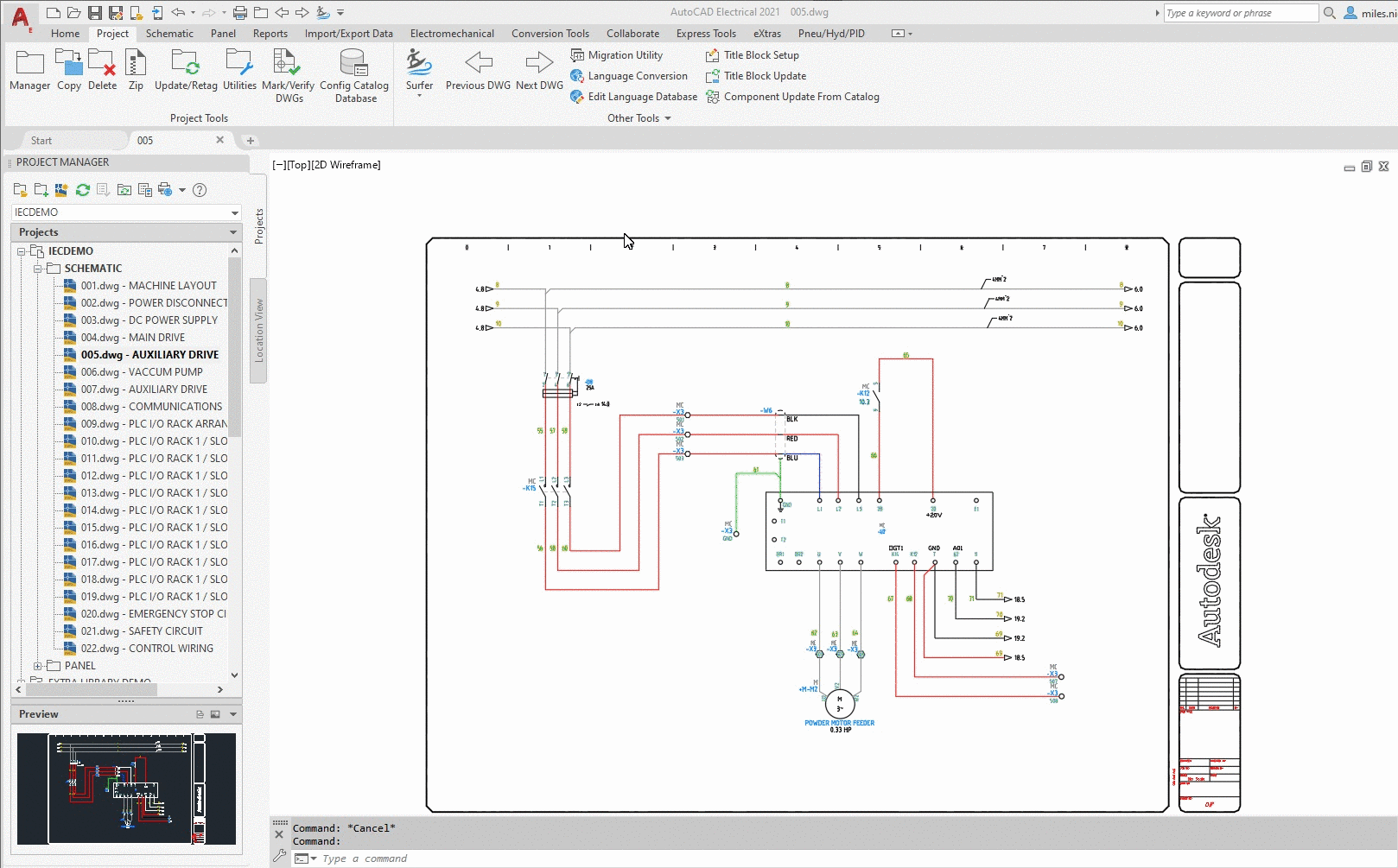Click Migration Utility button
1398x868 pixels.
(x=617, y=55)
